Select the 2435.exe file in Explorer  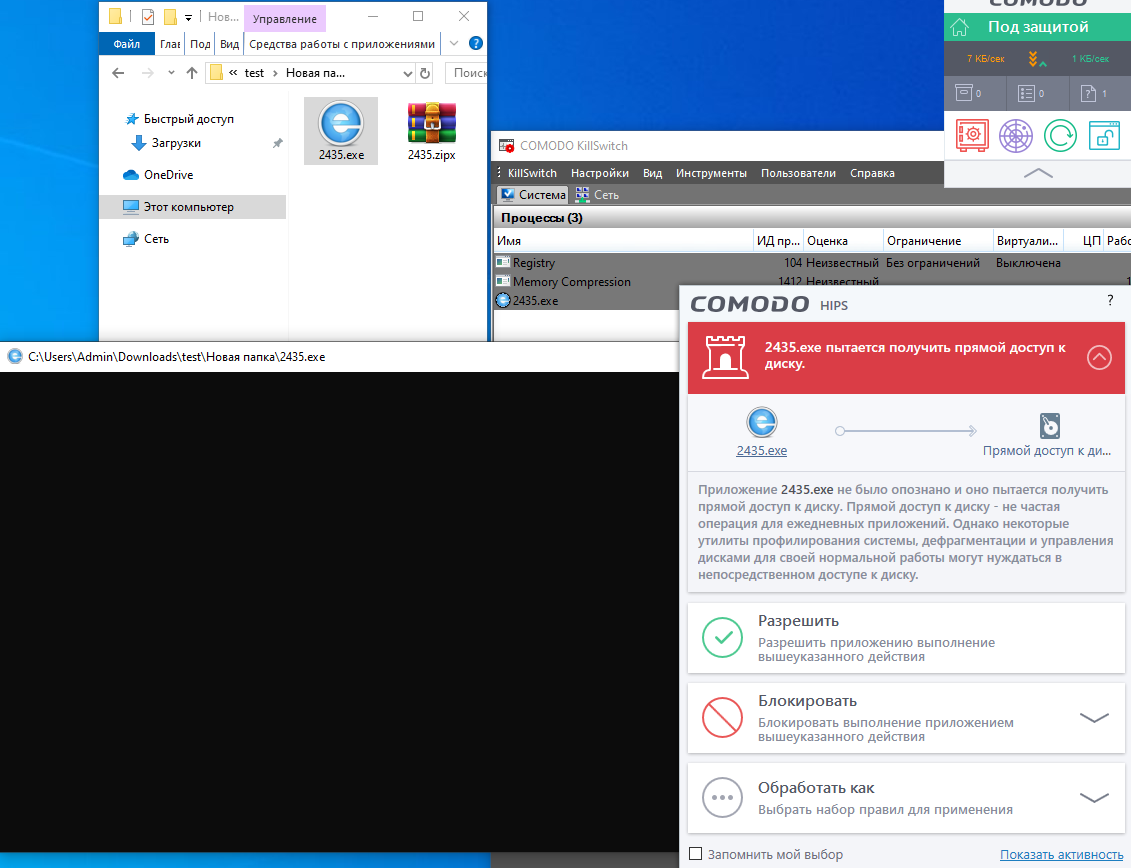(340, 131)
